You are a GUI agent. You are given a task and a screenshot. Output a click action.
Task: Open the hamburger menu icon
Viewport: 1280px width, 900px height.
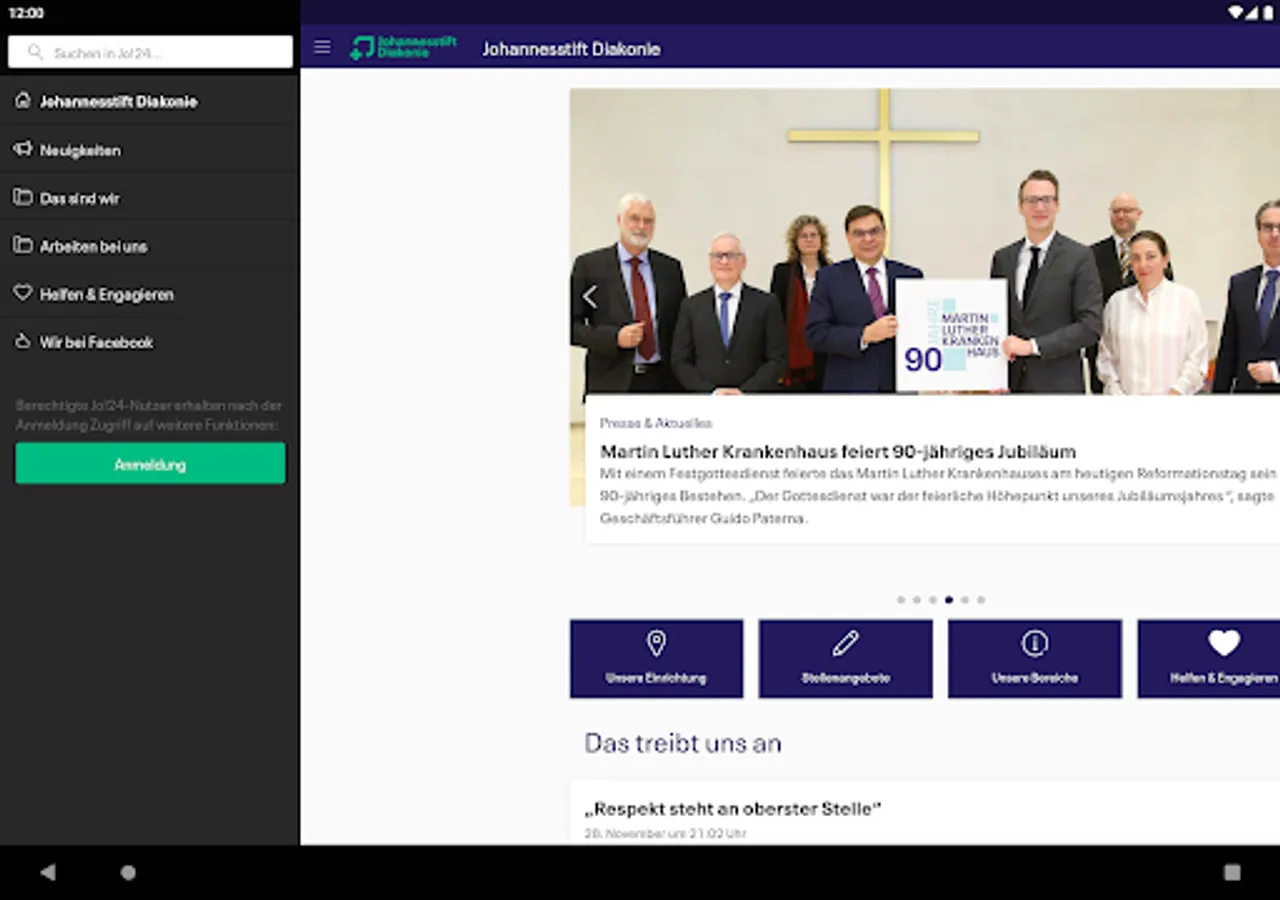[322, 48]
